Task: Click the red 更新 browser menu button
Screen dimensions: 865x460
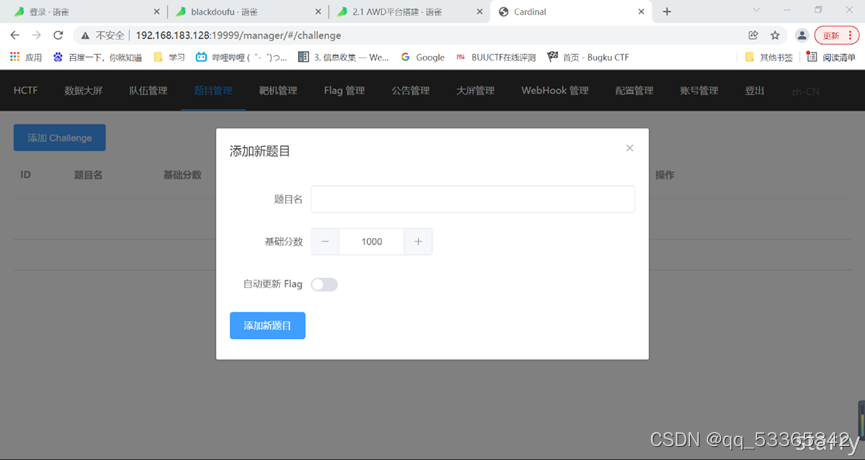Action: (837, 35)
